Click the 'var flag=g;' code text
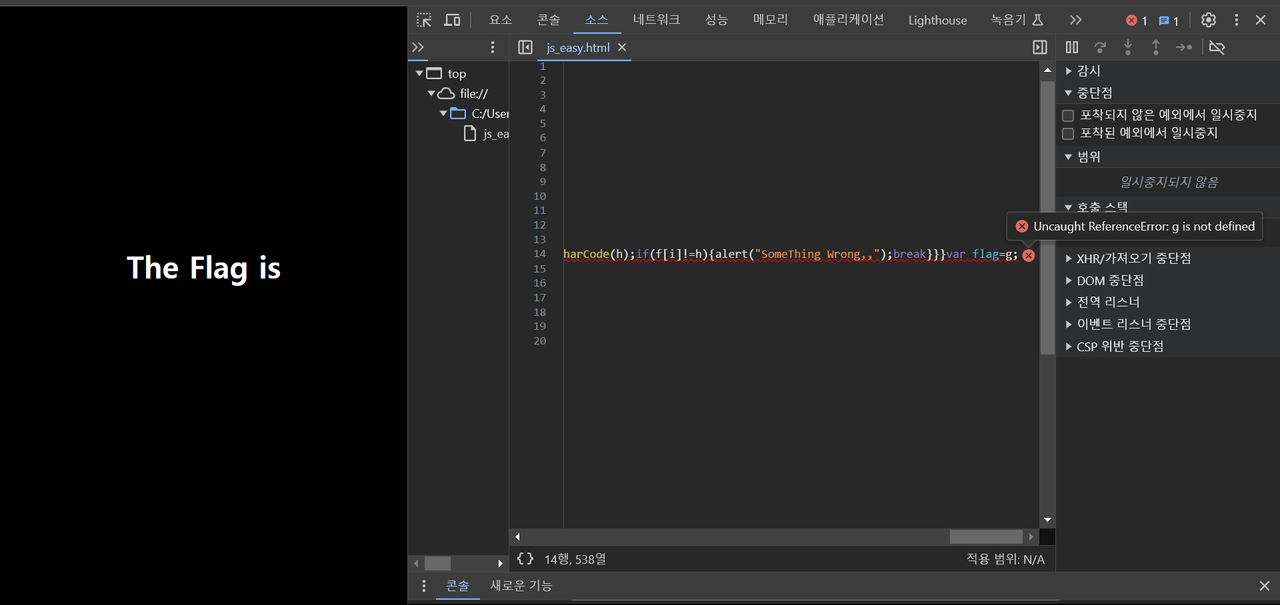 point(982,254)
